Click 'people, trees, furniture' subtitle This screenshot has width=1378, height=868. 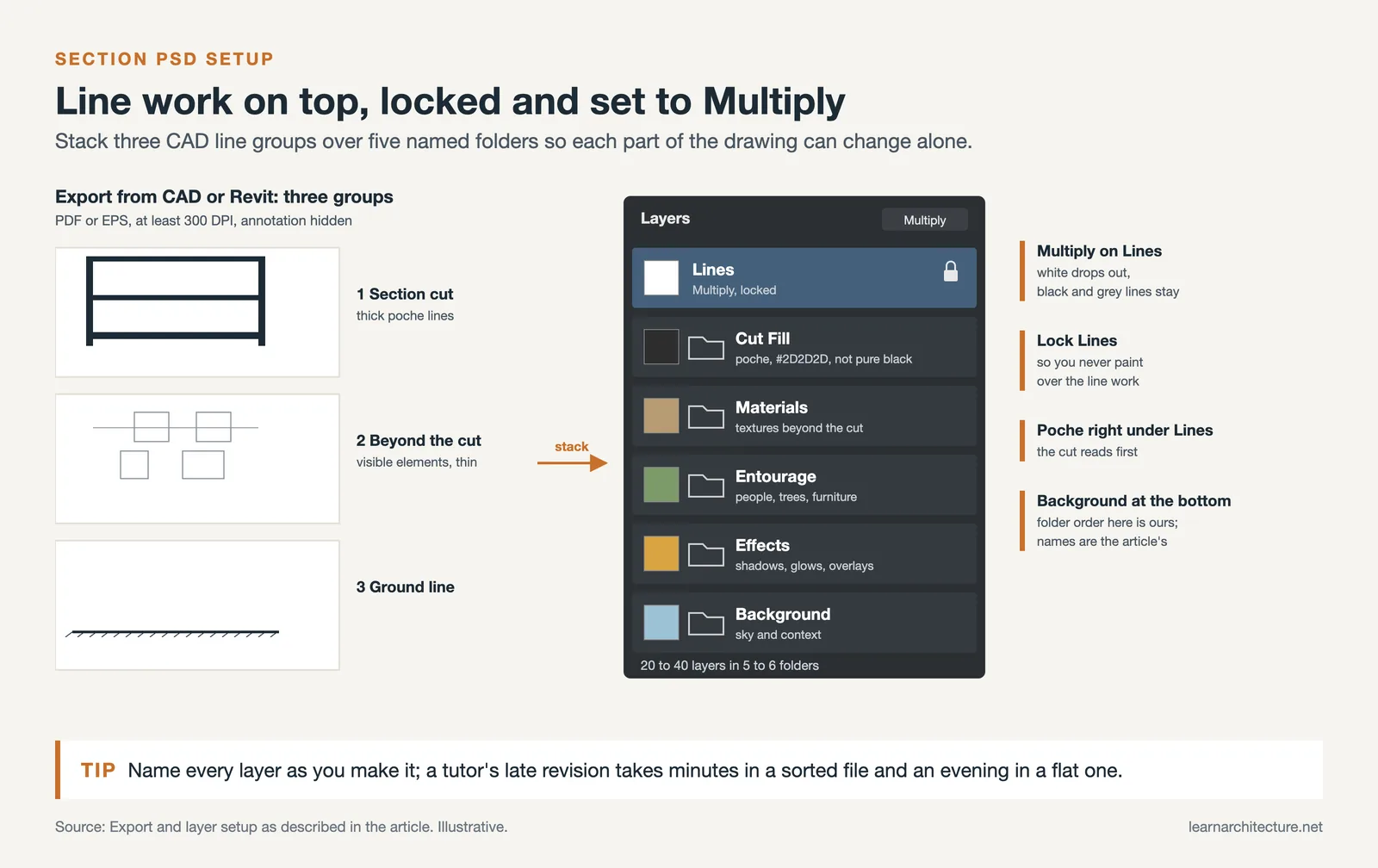tap(796, 497)
